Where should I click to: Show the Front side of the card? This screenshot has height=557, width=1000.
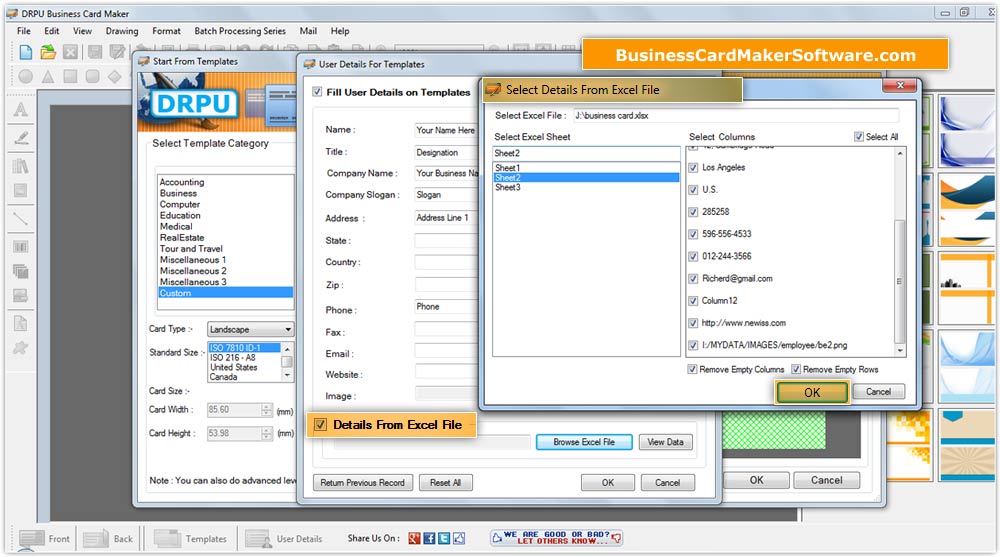pos(43,538)
